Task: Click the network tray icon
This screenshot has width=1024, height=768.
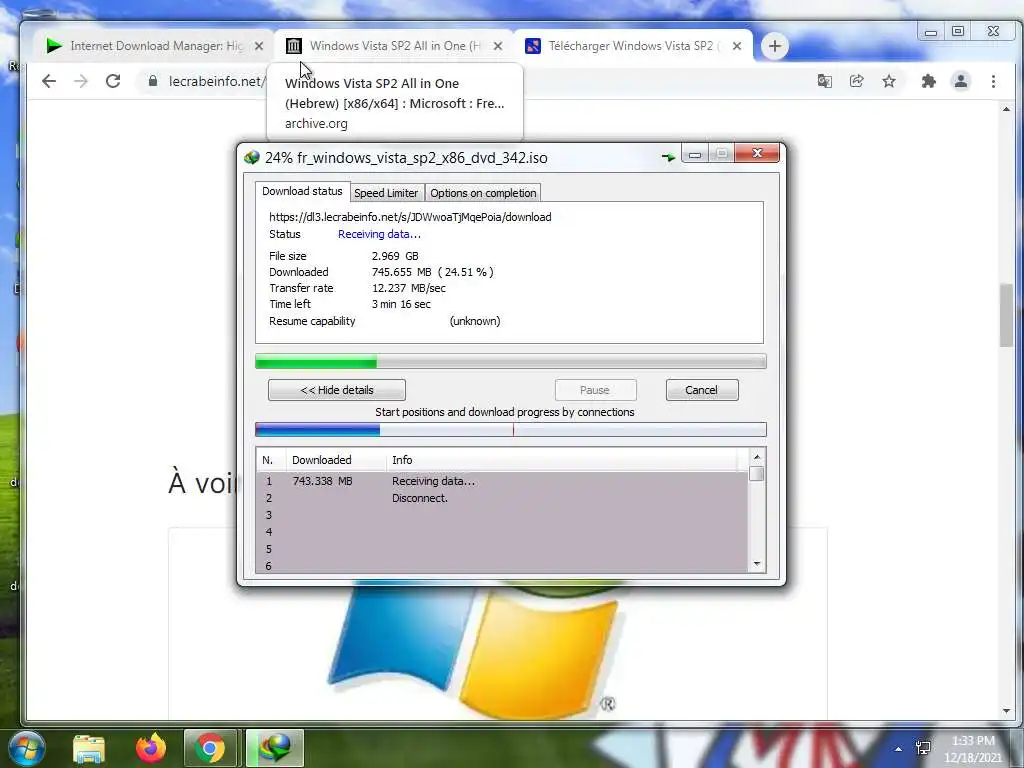Action: 923,748
